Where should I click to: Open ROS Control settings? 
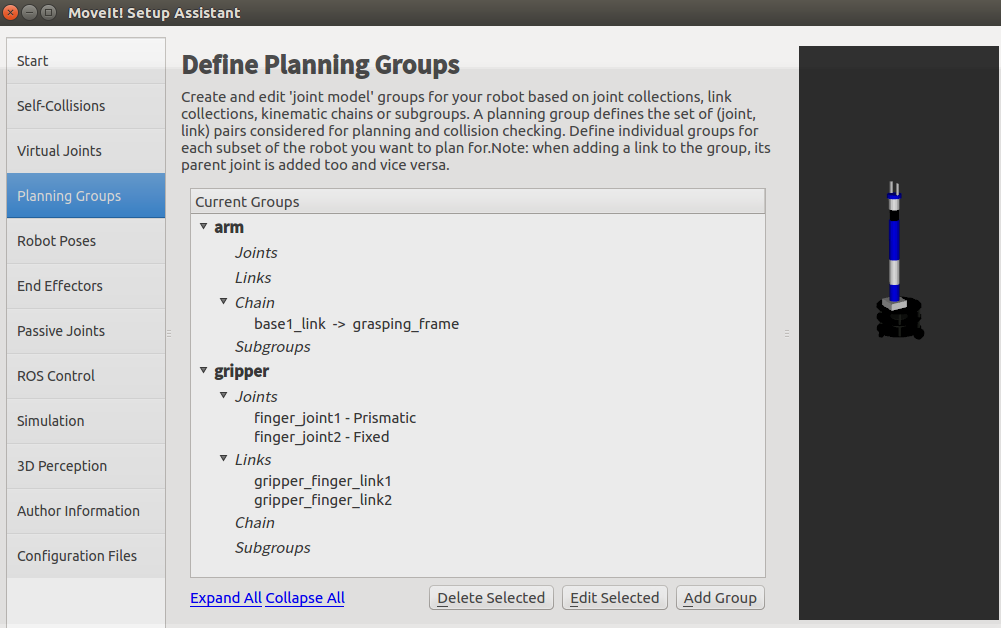[86, 376]
